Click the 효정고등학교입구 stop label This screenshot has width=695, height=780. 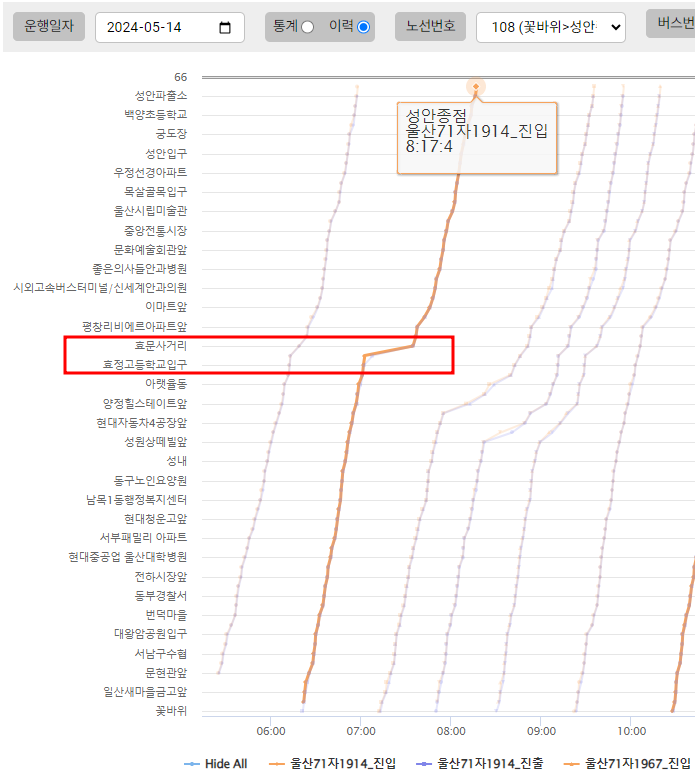pos(145,364)
